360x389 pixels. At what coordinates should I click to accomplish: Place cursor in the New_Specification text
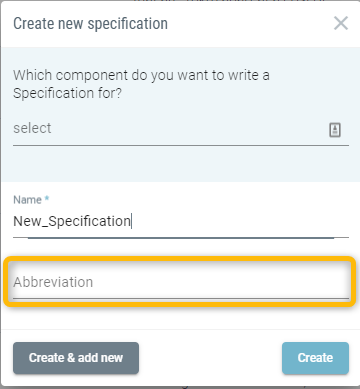[72, 221]
